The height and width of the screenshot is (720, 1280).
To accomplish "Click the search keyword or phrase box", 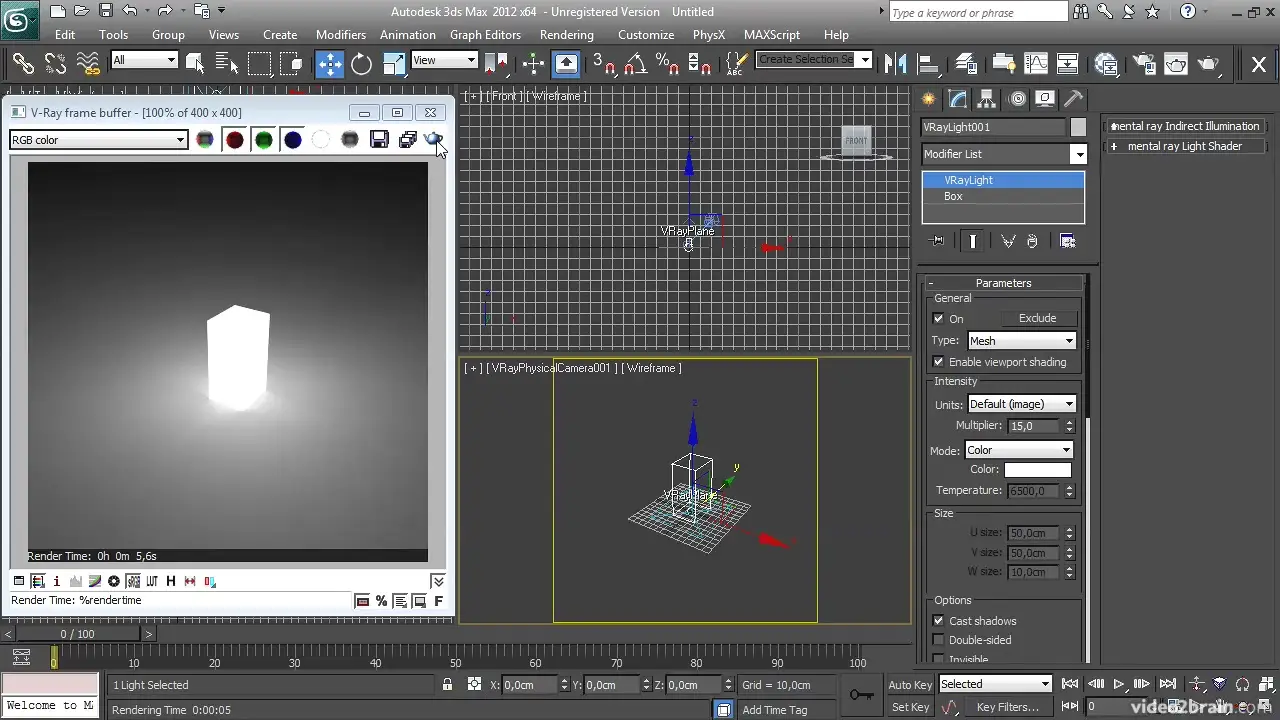I will tap(978, 13).
